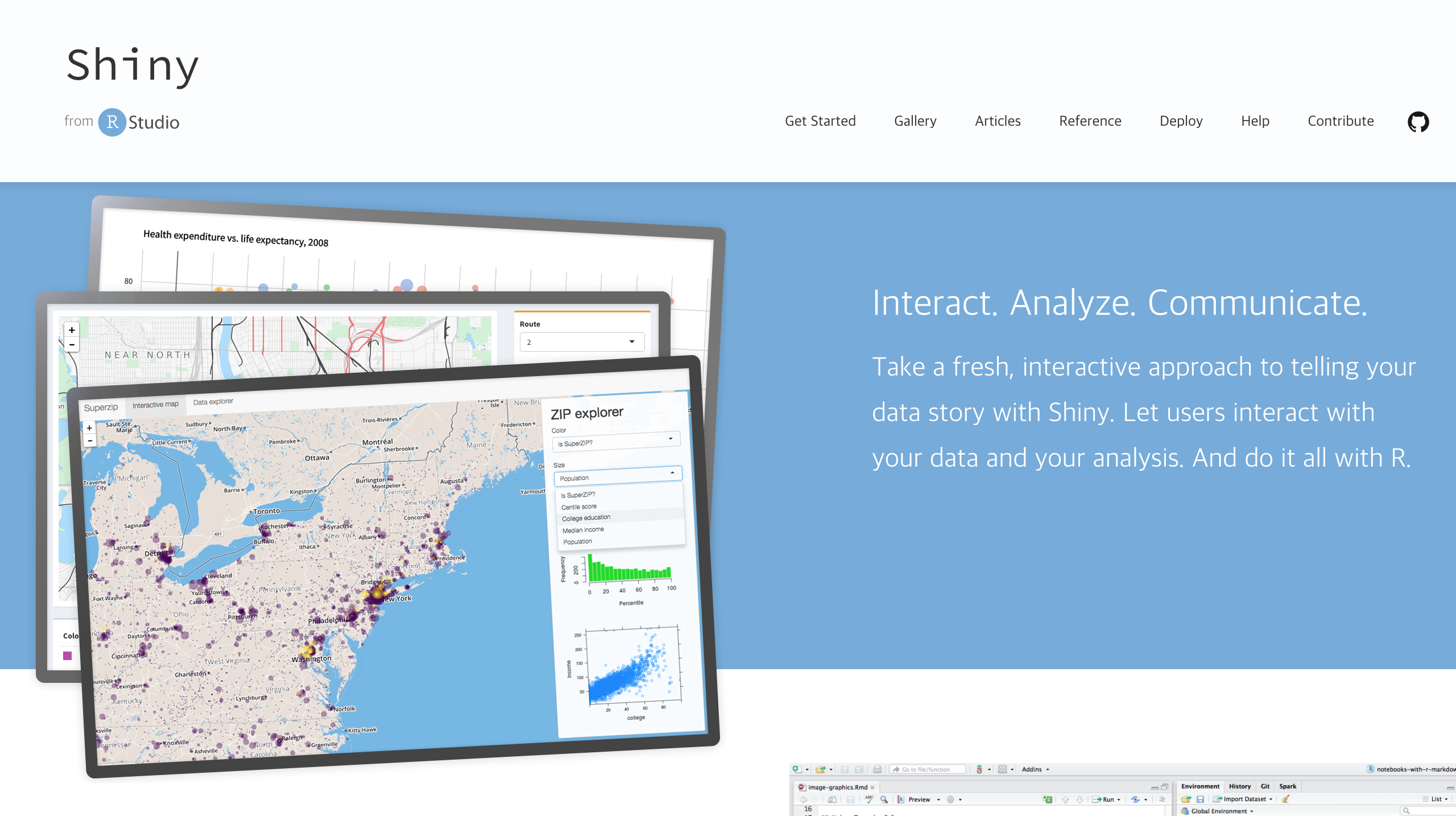Click the print icon in RStudio toolbar

point(877,769)
